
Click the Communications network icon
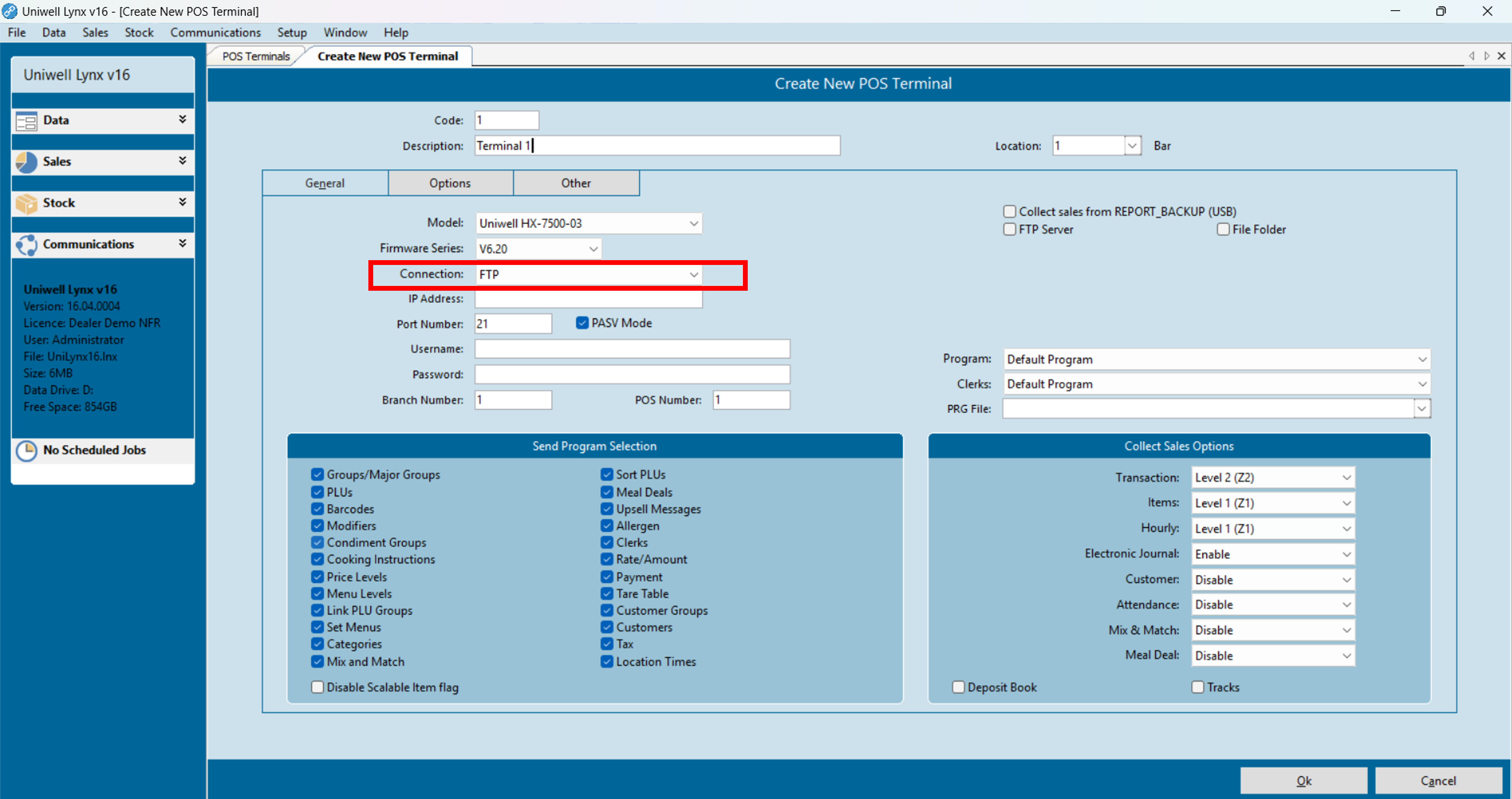tap(26, 245)
